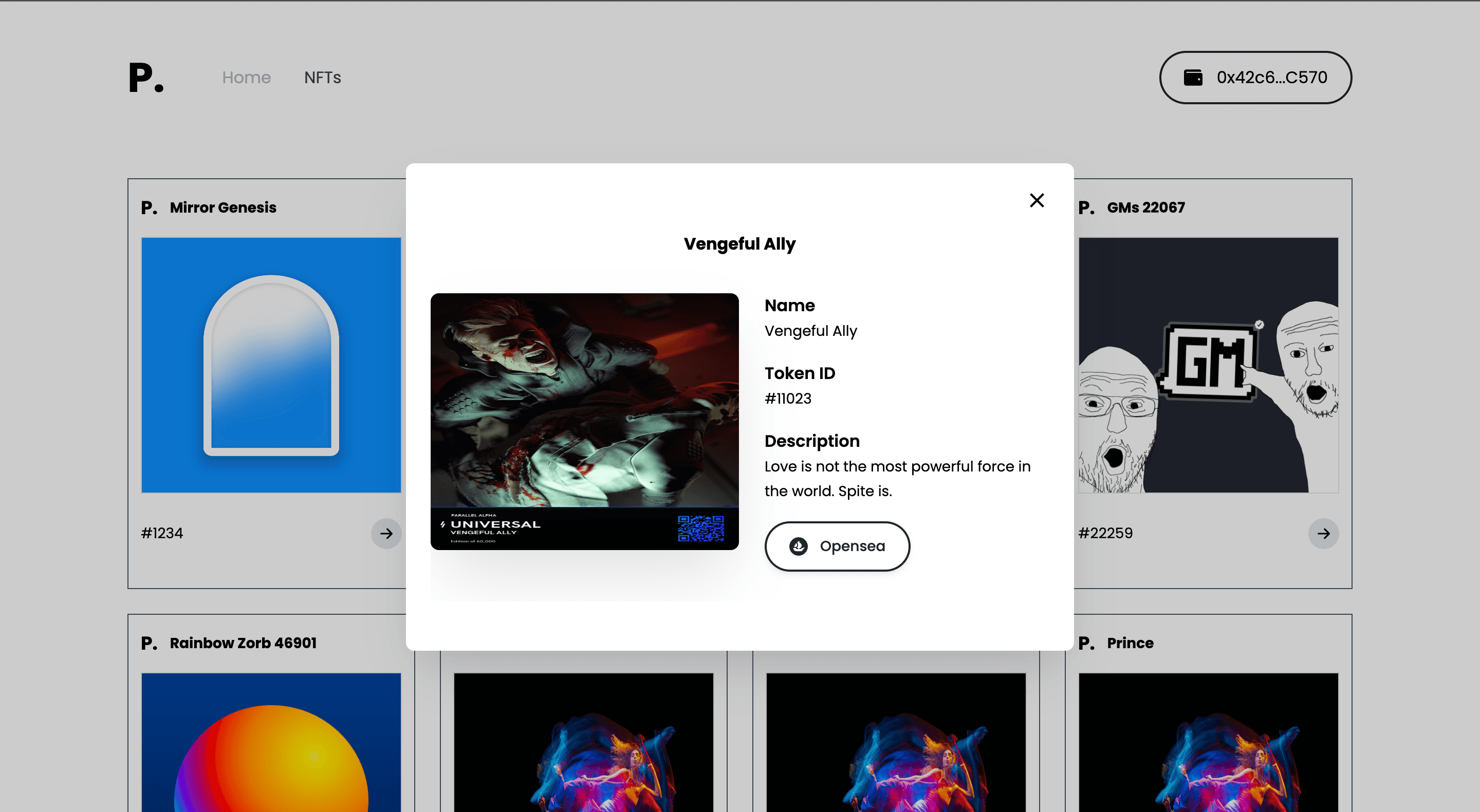
Task: Click the Mirror Genesis title
Action: click(223, 207)
